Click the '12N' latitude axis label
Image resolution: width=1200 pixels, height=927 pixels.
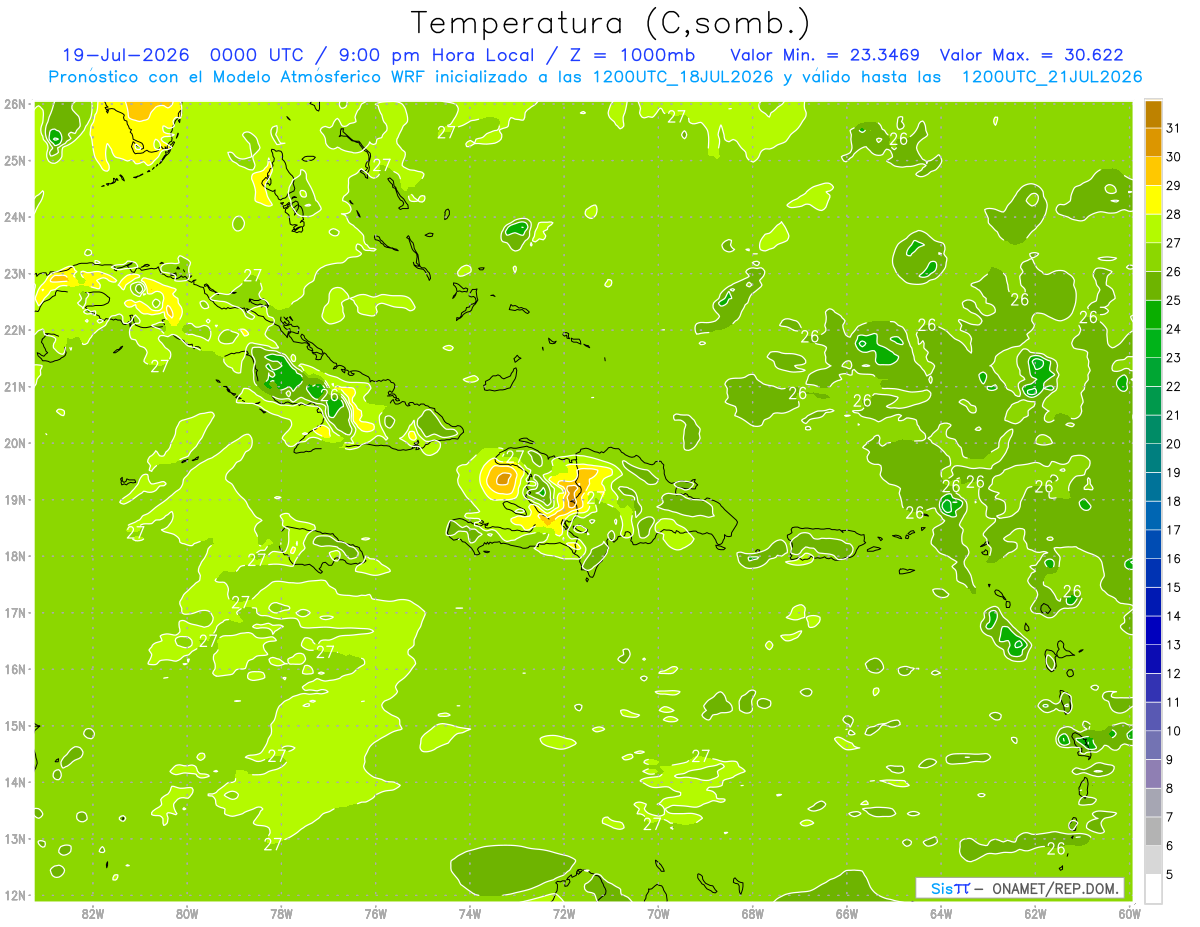[x=15, y=895]
